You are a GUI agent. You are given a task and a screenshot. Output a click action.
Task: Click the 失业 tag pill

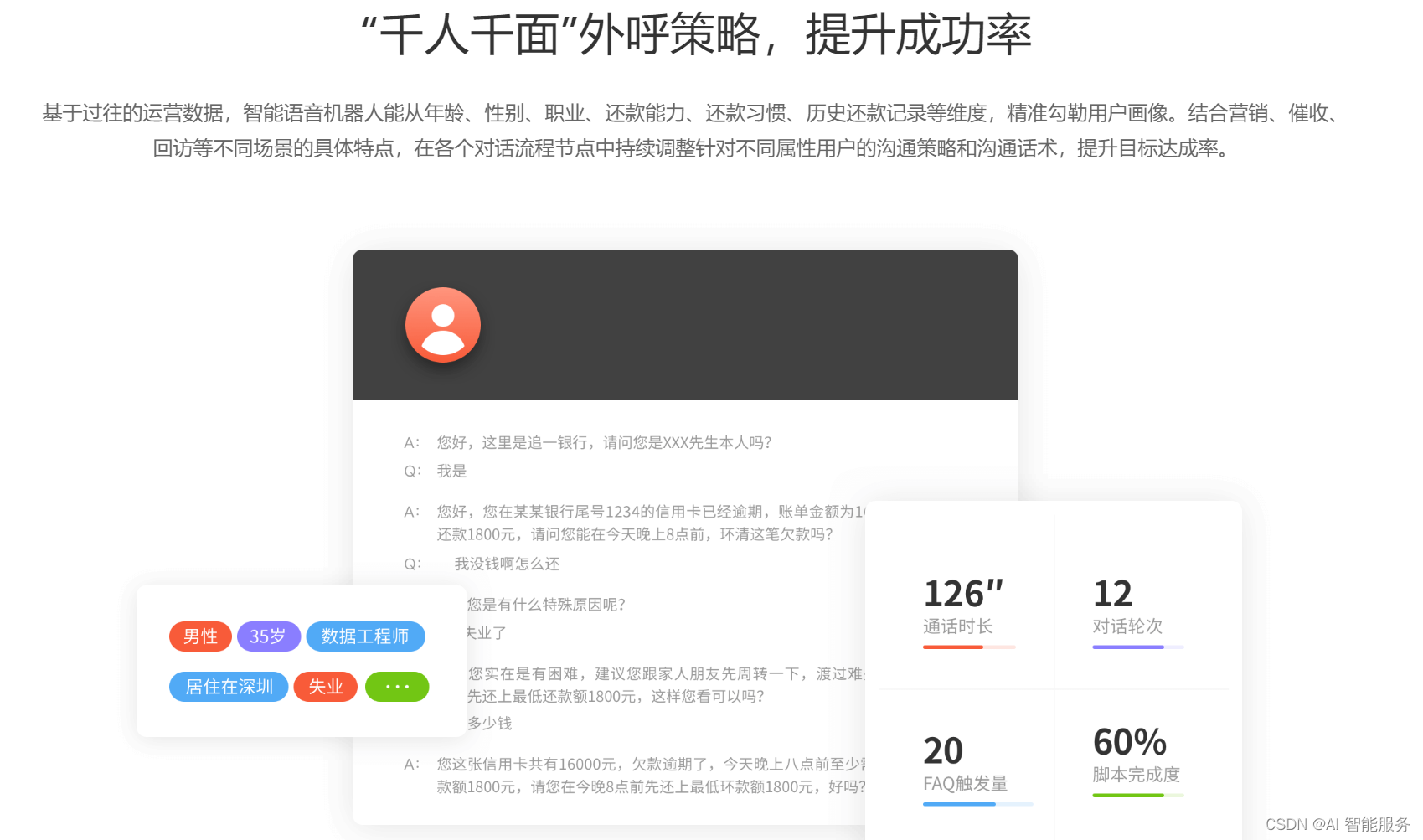(x=325, y=687)
